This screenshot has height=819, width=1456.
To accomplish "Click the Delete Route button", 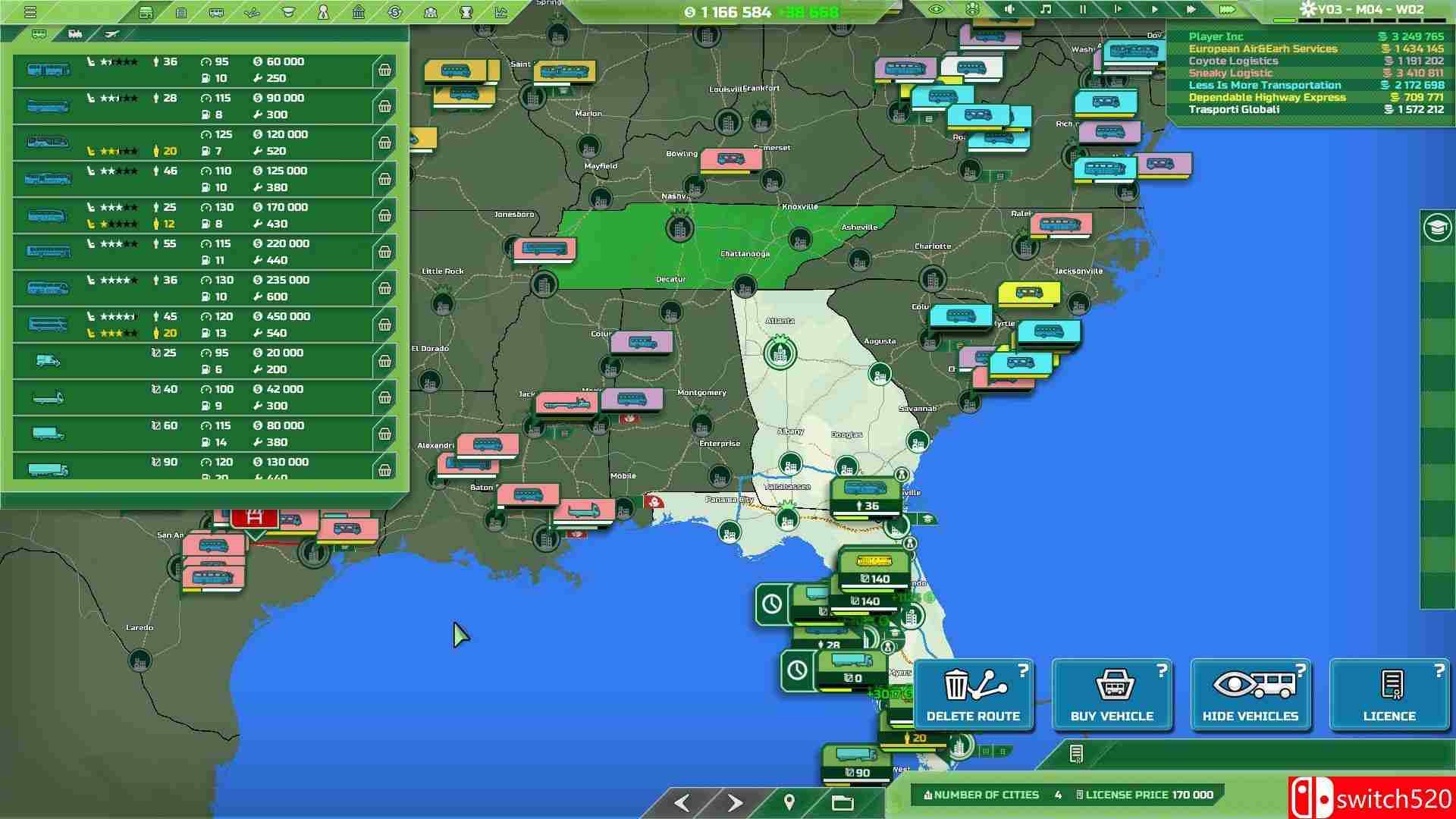I will coord(973,695).
